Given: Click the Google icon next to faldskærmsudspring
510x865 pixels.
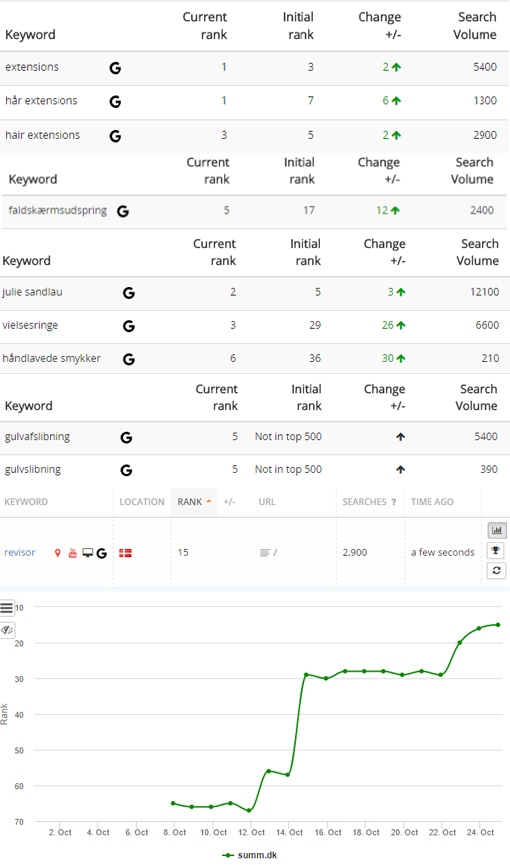Looking at the screenshot, I should 123,211.
